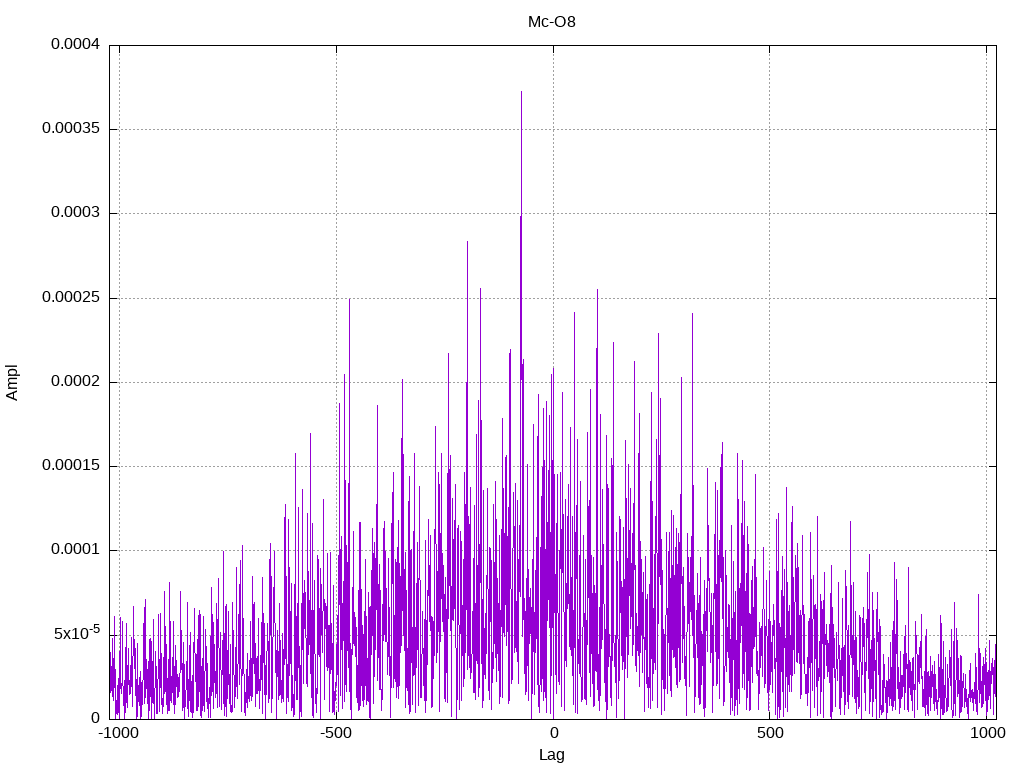Click the 0.00025 Y-axis tick label
The width and height of the screenshot is (1024, 768).
[71, 298]
